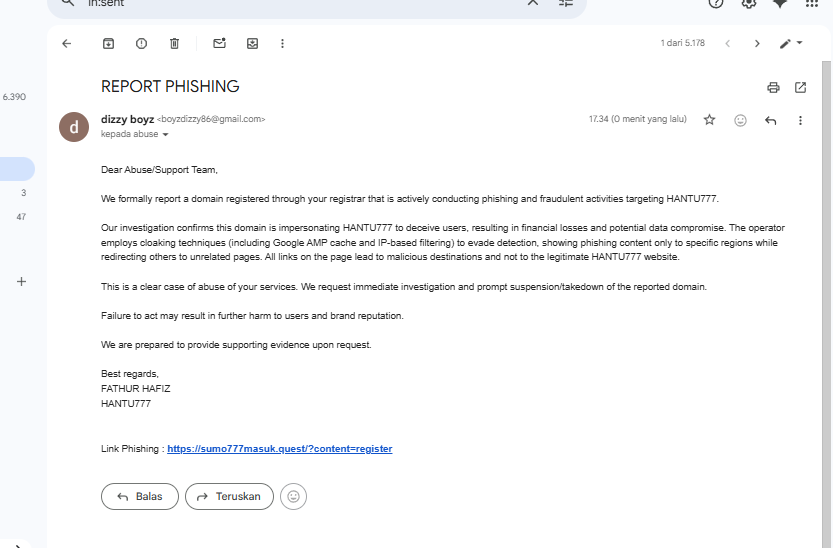Click the Teruskan forward button

pos(229,496)
